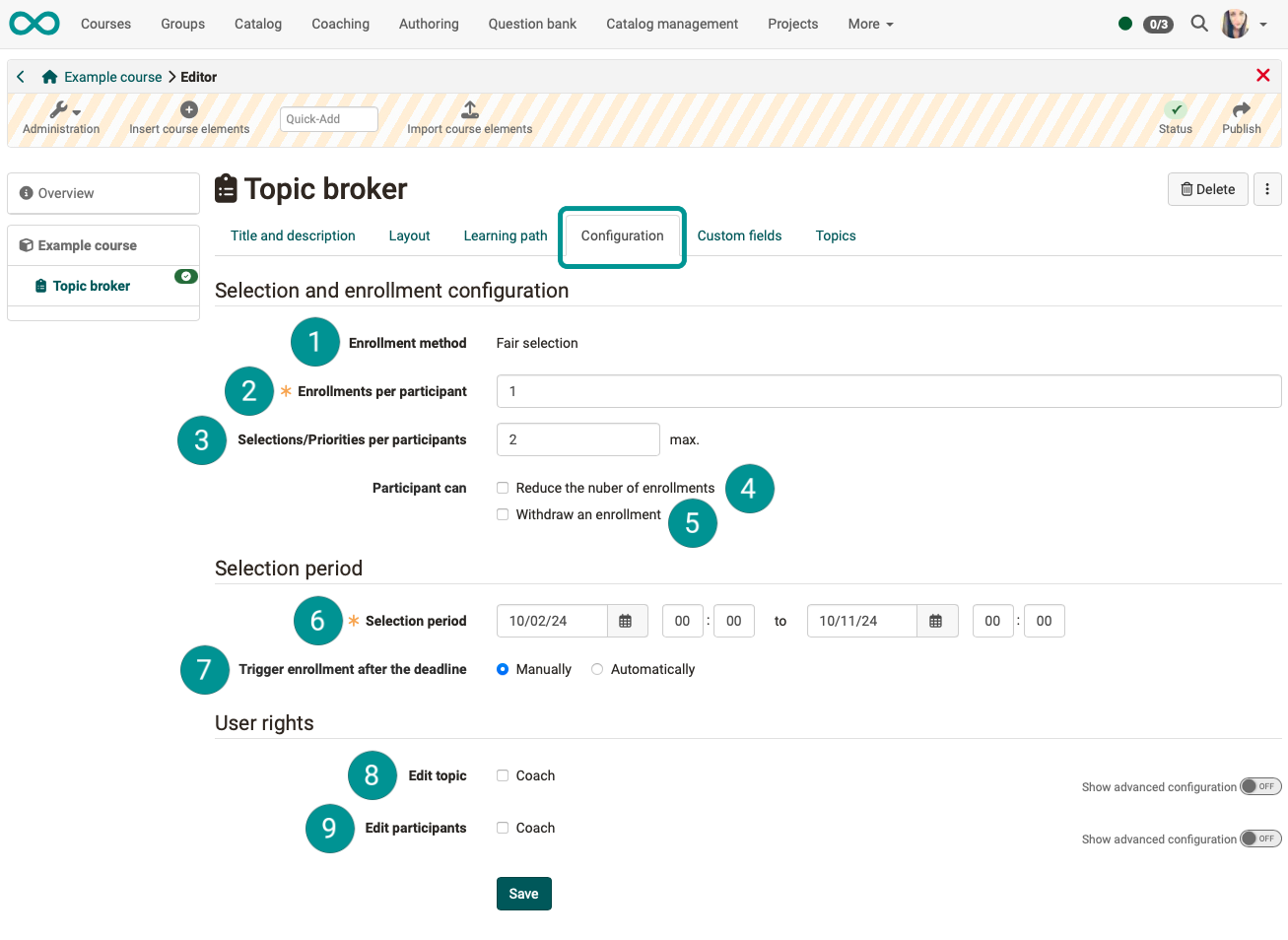Click the OpenOlat infinity logo
Screen dimensions: 1288x940
[x=34, y=24]
